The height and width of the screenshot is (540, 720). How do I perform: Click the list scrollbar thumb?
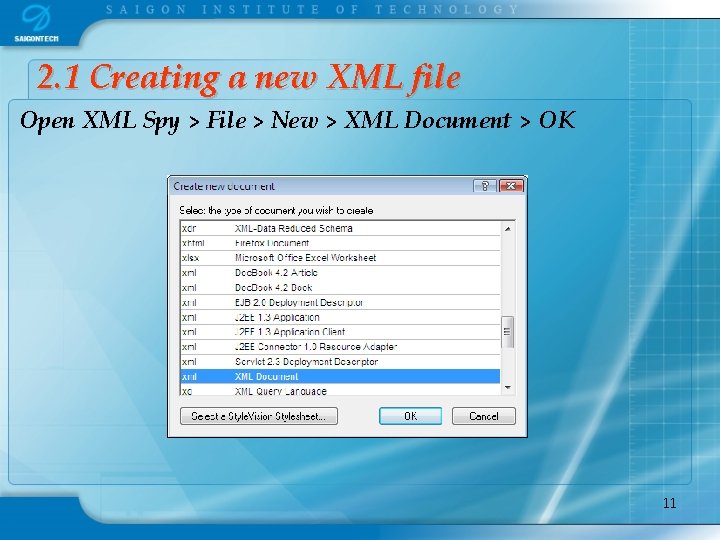tap(507, 332)
